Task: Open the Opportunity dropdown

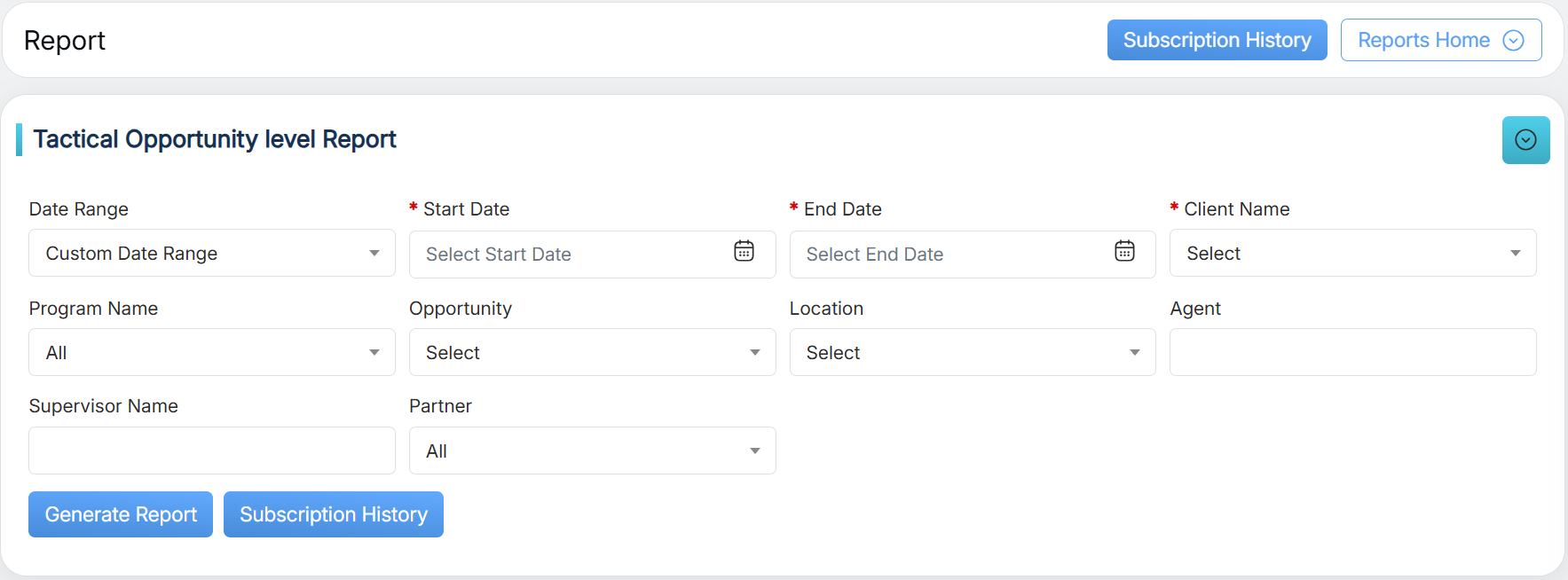Action: (592, 353)
